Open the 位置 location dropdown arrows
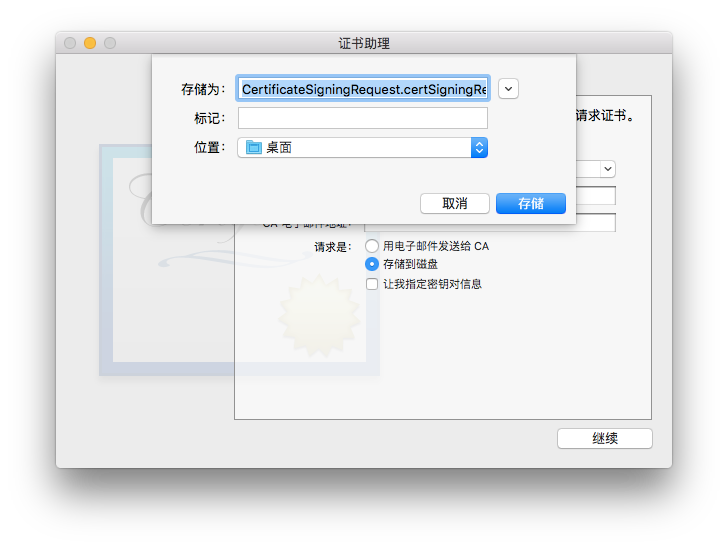 (479, 148)
